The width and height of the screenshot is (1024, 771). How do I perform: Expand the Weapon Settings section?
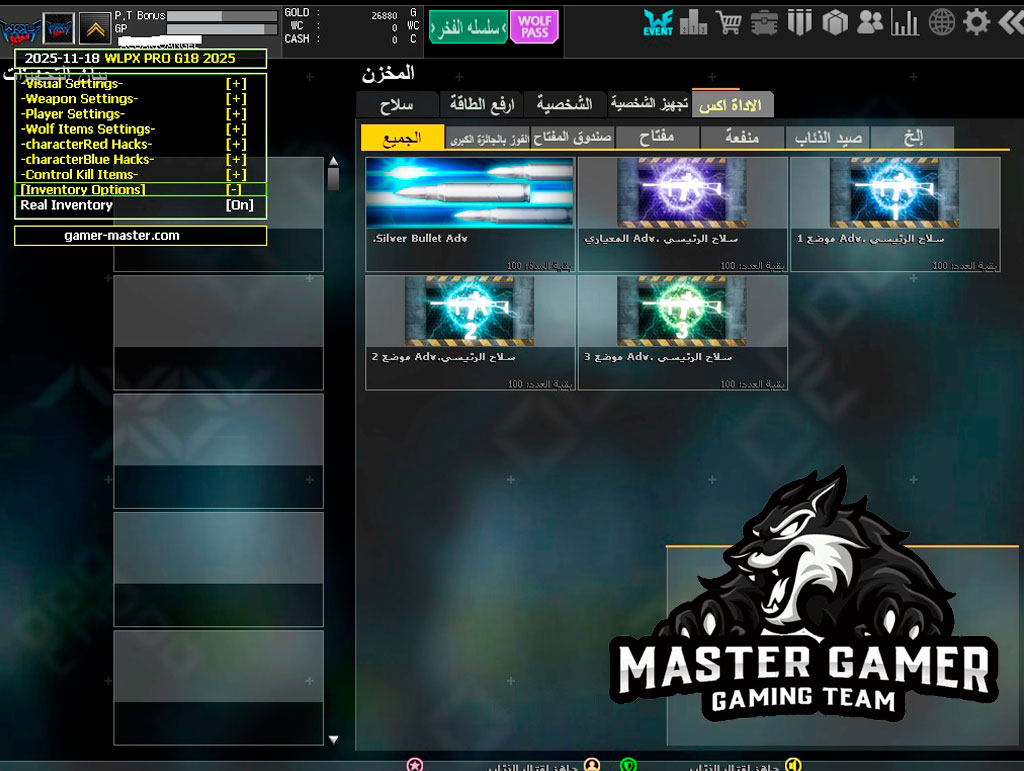coord(236,99)
